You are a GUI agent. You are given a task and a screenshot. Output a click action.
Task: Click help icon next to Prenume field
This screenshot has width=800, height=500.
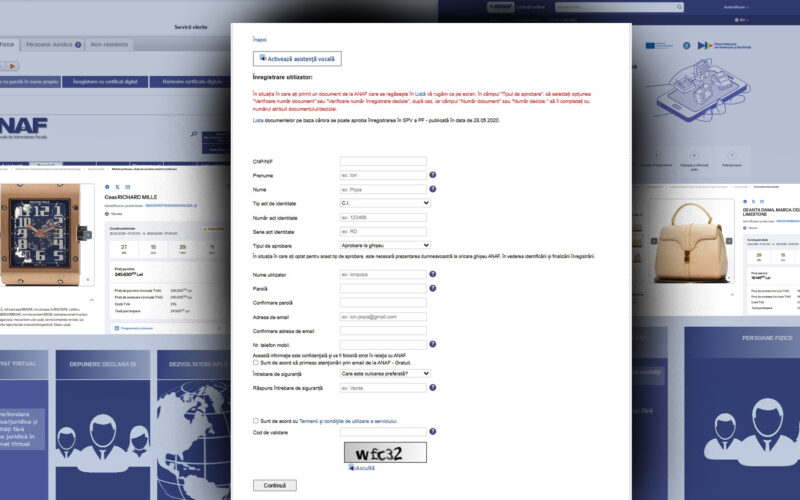(x=433, y=175)
